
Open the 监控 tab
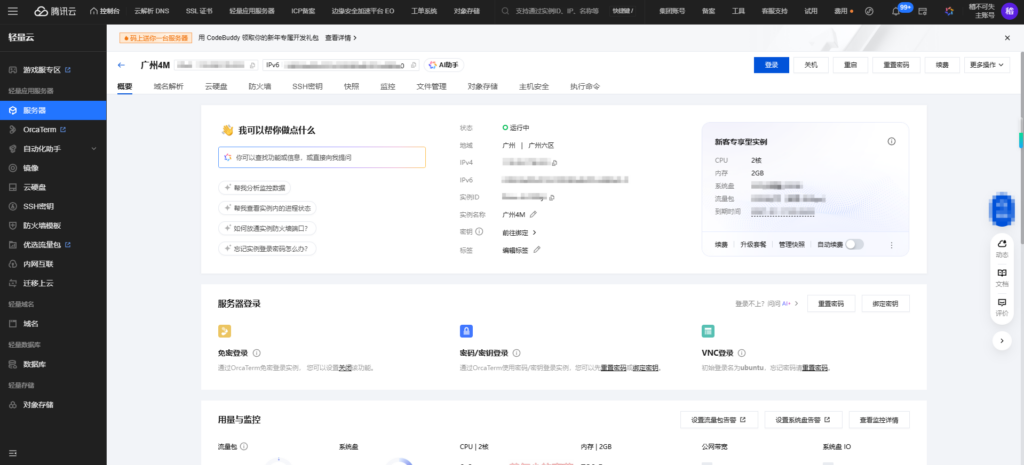388,87
